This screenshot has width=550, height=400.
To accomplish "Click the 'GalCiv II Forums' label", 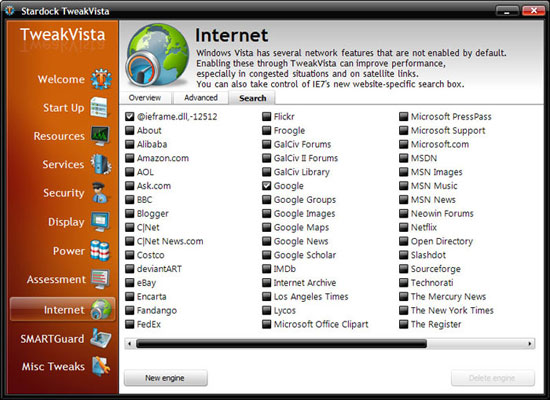I will [306, 158].
